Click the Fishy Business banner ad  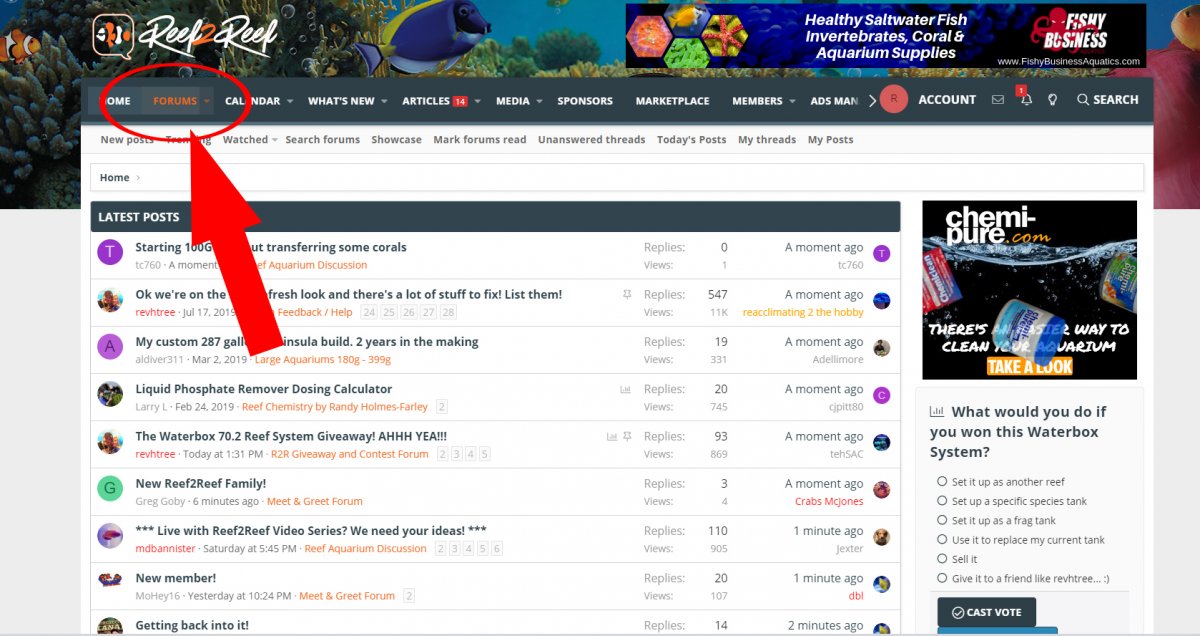coord(886,36)
